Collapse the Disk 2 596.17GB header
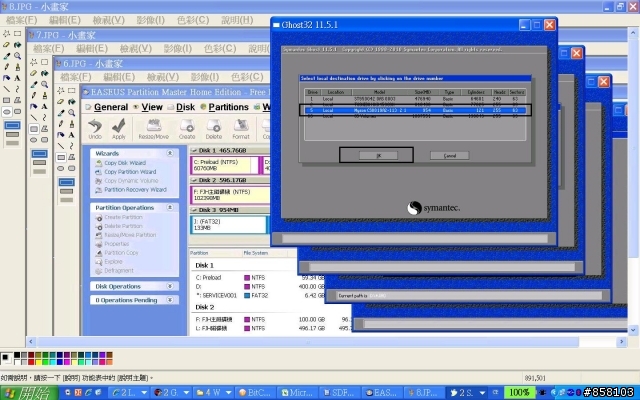 pos(194,180)
